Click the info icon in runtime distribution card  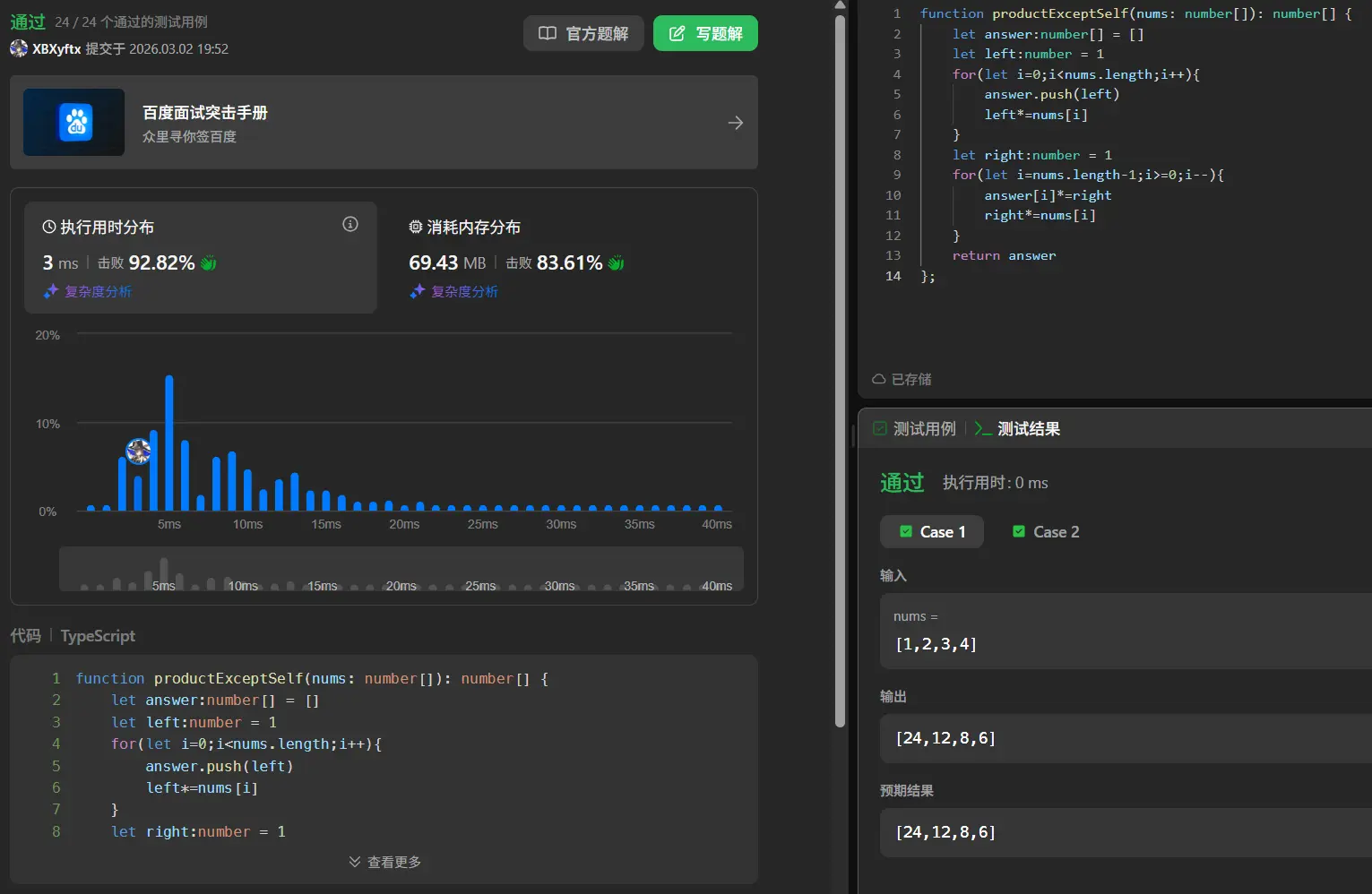(350, 224)
